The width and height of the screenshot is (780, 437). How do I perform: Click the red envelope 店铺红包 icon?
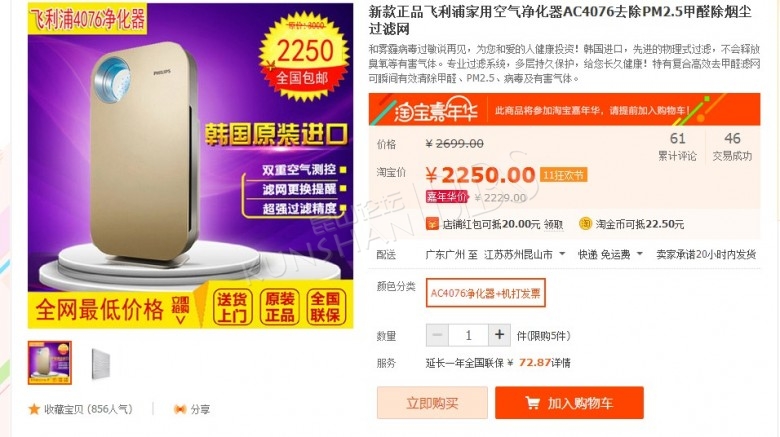pos(432,224)
